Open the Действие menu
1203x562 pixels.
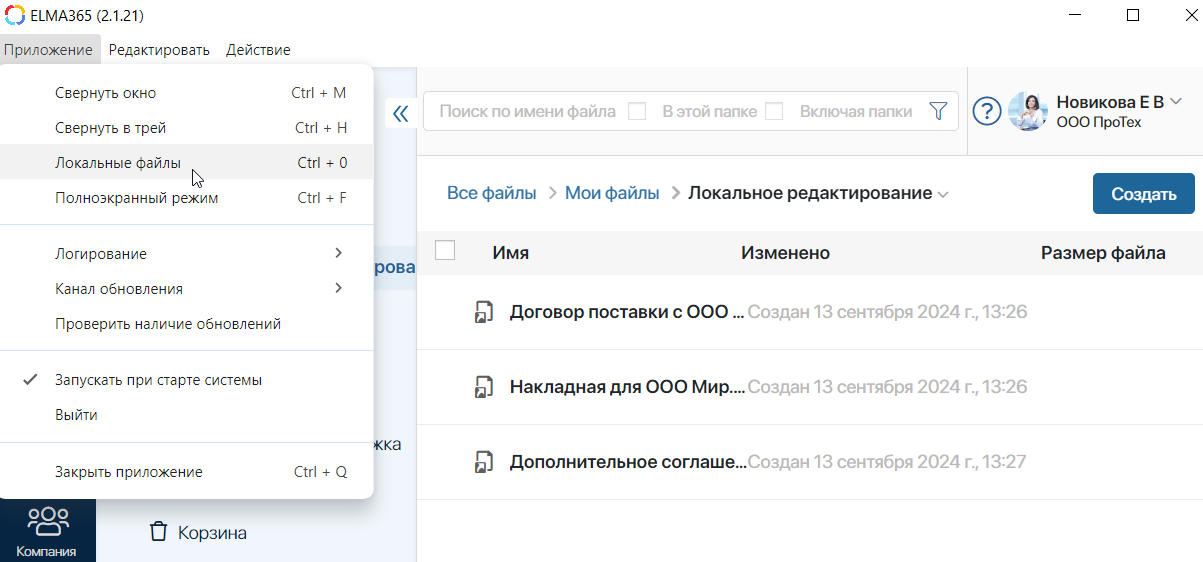(x=258, y=50)
